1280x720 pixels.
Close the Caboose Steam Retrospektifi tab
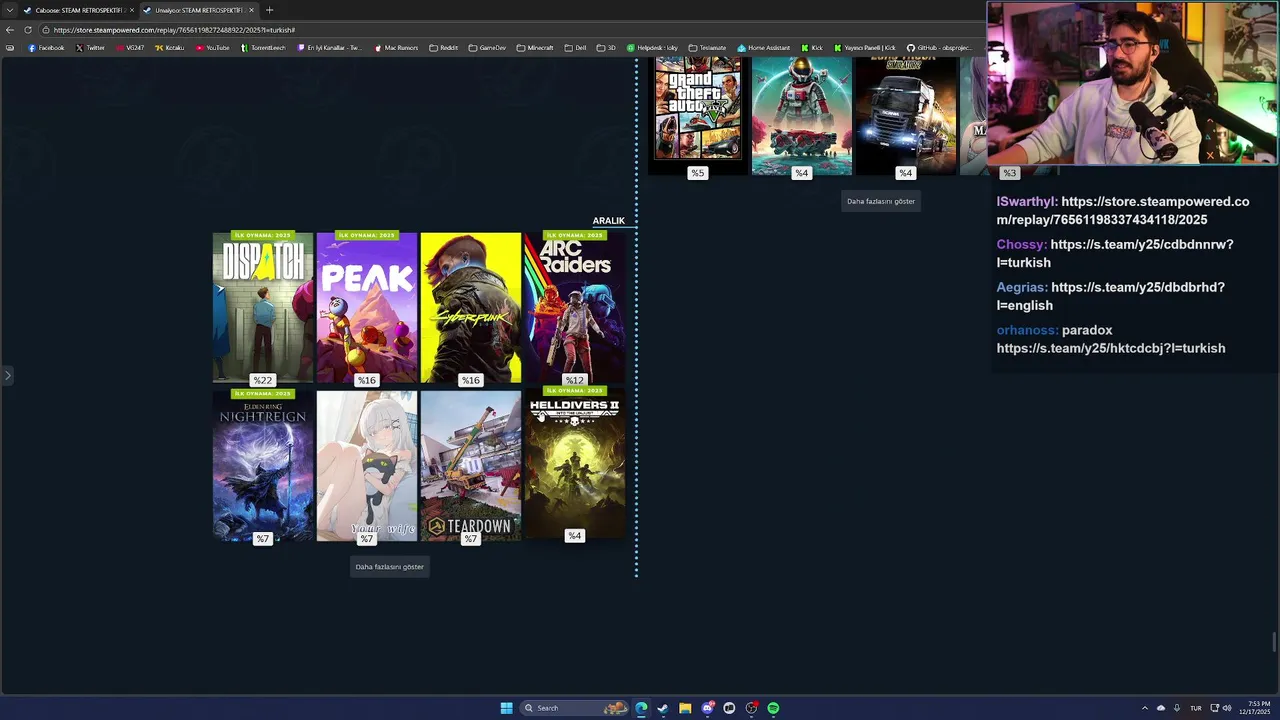tap(131, 10)
